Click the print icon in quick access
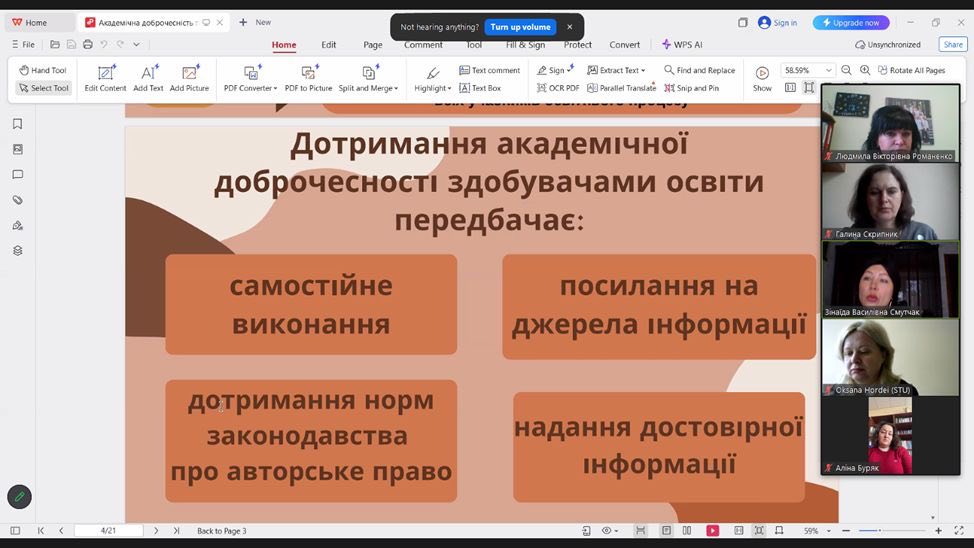Image resolution: width=974 pixels, height=548 pixels. pos(88,45)
